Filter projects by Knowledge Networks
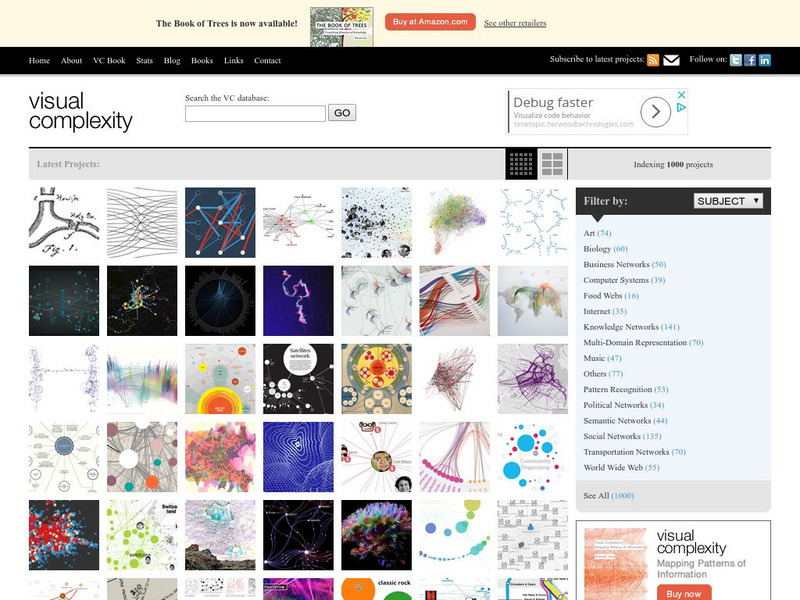The image size is (800, 600). [x=631, y=327]
